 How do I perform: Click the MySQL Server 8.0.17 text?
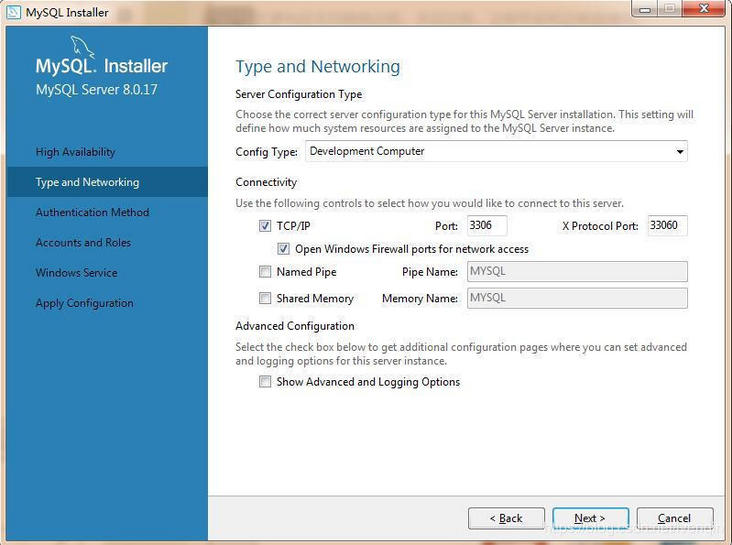[x=97, y=89]
